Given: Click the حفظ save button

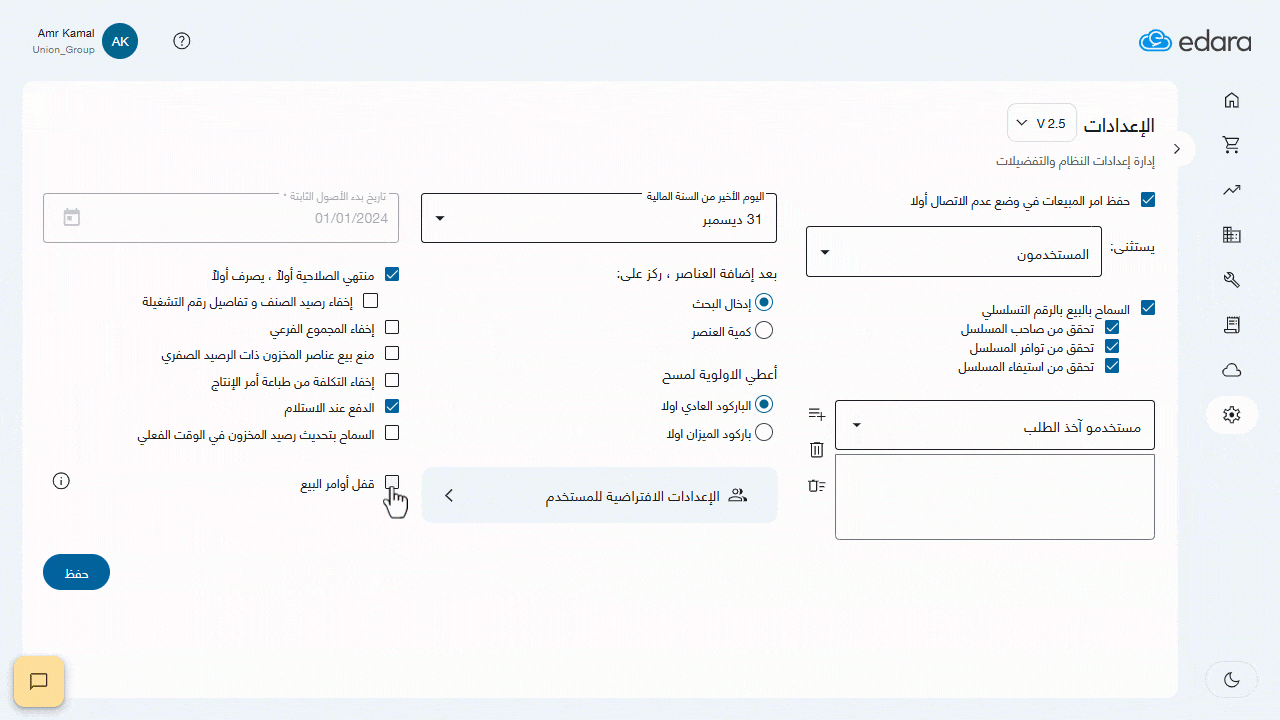Looking at the screenshot, I should pyautogui.click(x=76, y=571).
